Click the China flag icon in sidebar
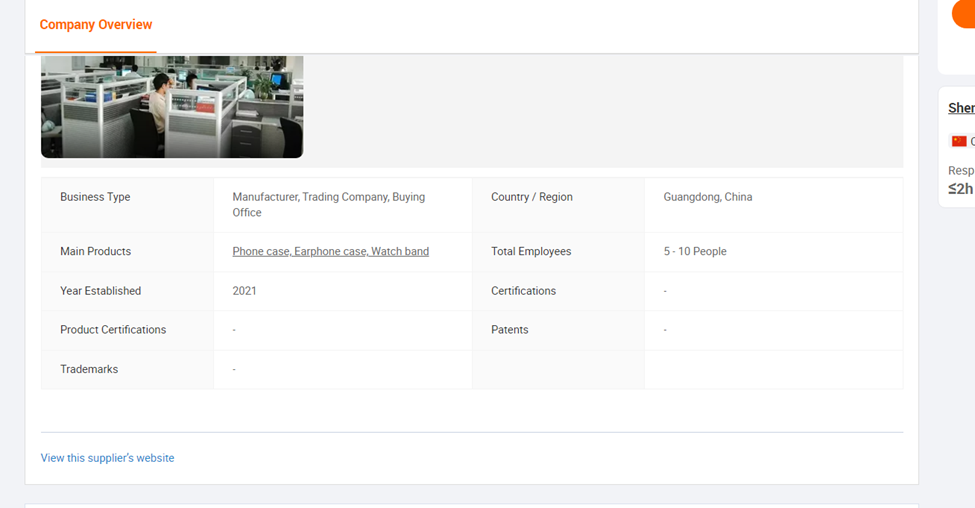The image size is (975, 508). pos(959,141)
